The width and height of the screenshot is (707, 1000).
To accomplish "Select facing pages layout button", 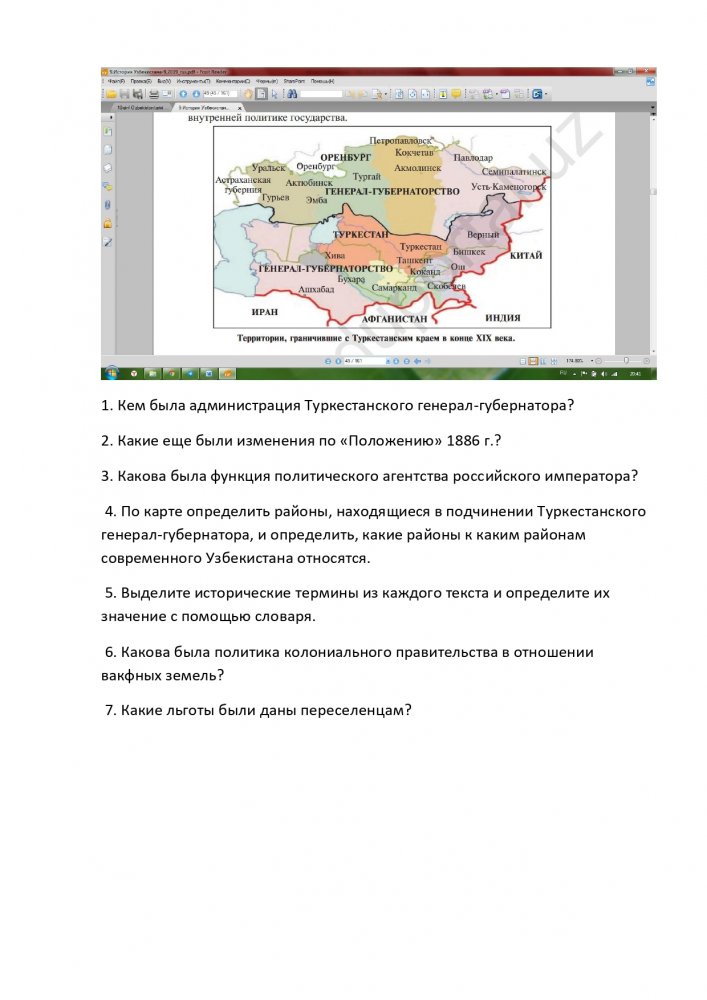I will click(x=543, y=362).
